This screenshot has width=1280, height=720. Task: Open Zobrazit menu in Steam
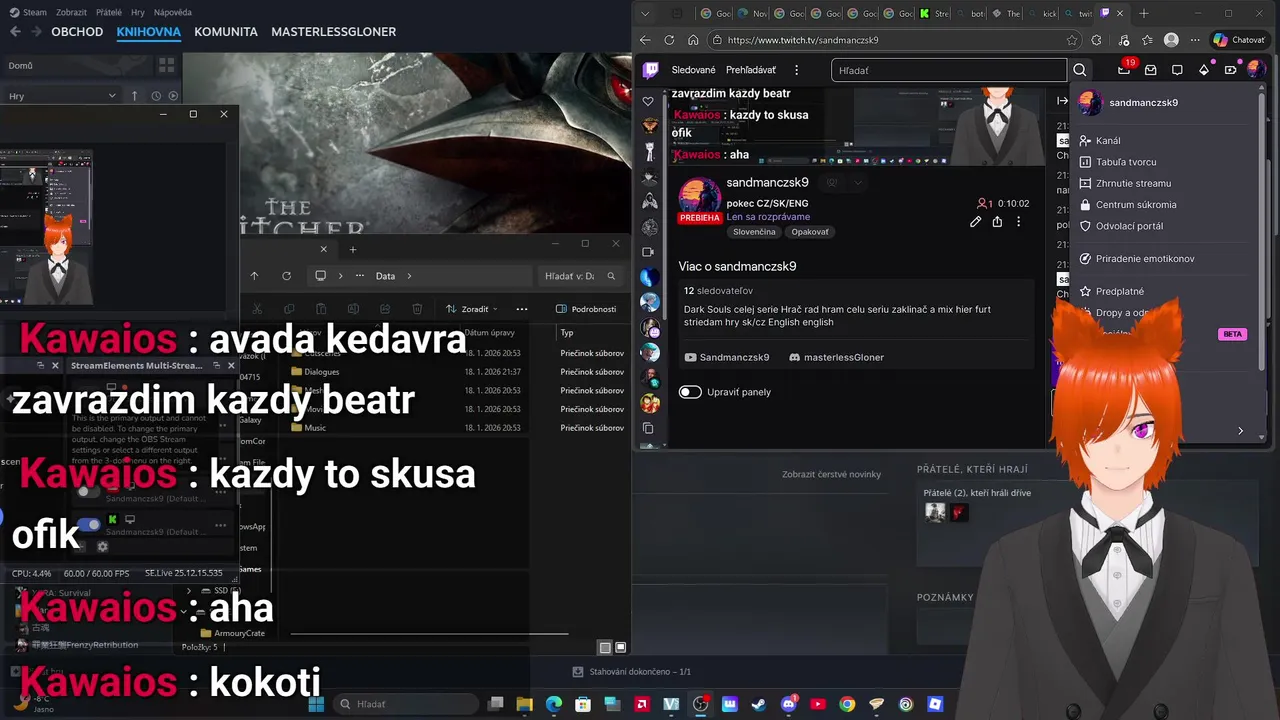[x=71, y=12]
